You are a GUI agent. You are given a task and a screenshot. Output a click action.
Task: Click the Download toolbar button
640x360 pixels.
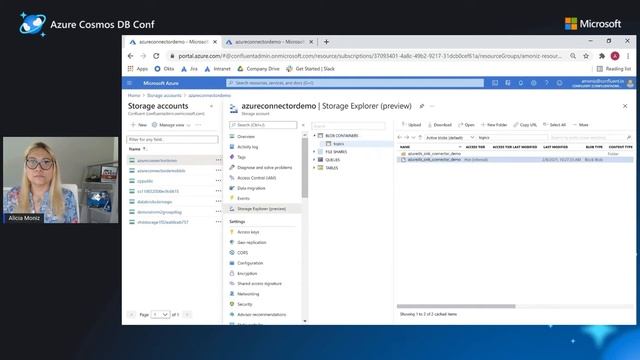pyautogui.click(x=440, y=124)
